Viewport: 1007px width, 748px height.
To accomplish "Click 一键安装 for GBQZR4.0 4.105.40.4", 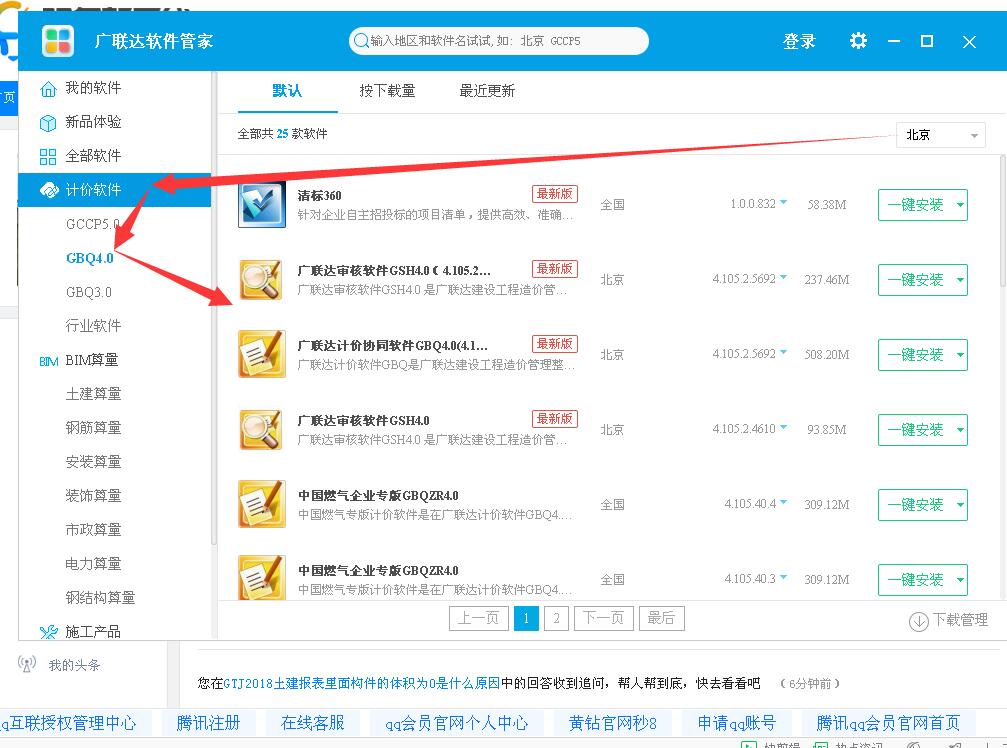I will (x=916, y=505).
